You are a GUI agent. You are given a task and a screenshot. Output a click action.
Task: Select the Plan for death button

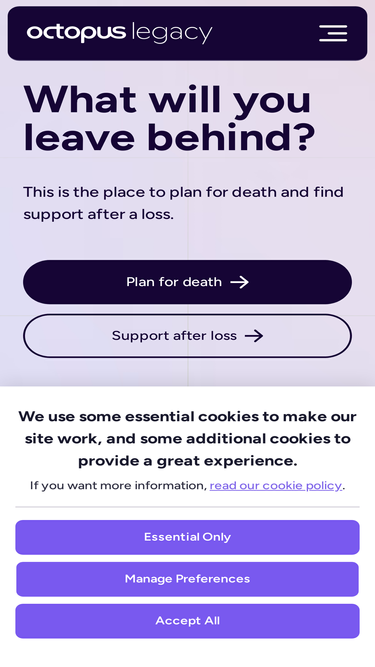point(188,282)
